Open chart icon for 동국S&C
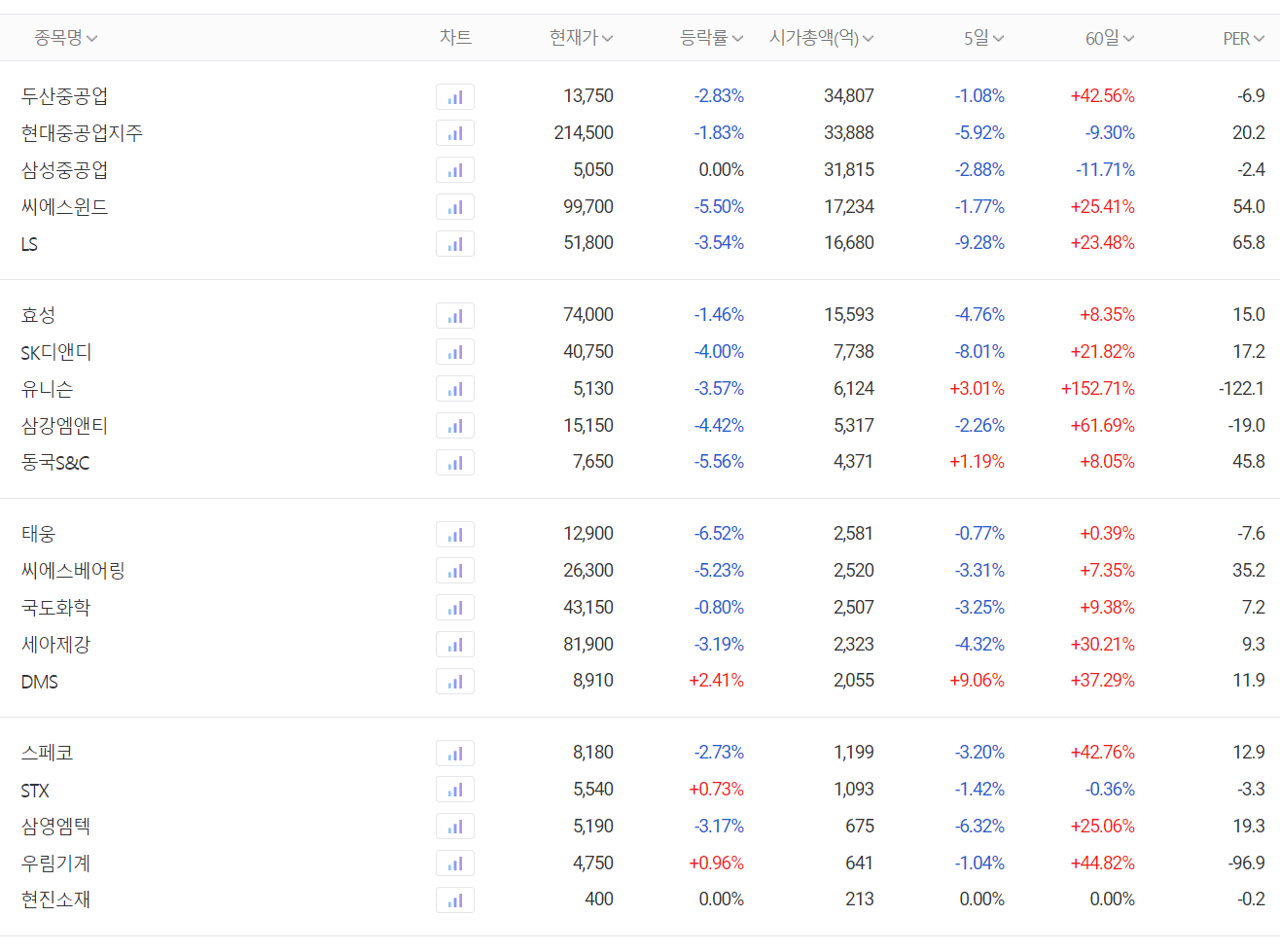 pos(455,463)
